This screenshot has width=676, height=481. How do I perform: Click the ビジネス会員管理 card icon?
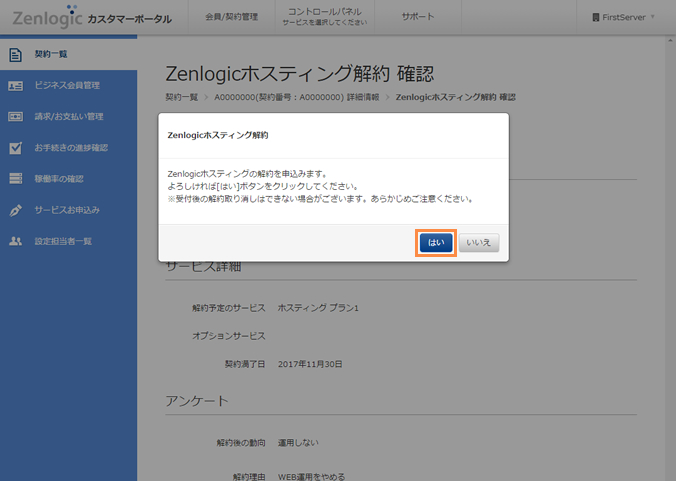click(15, 85)
